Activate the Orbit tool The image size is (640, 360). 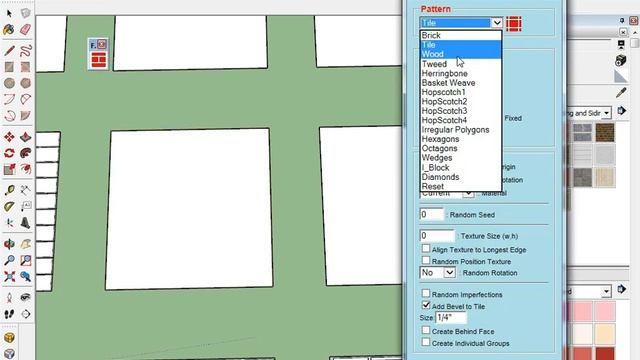9,244
